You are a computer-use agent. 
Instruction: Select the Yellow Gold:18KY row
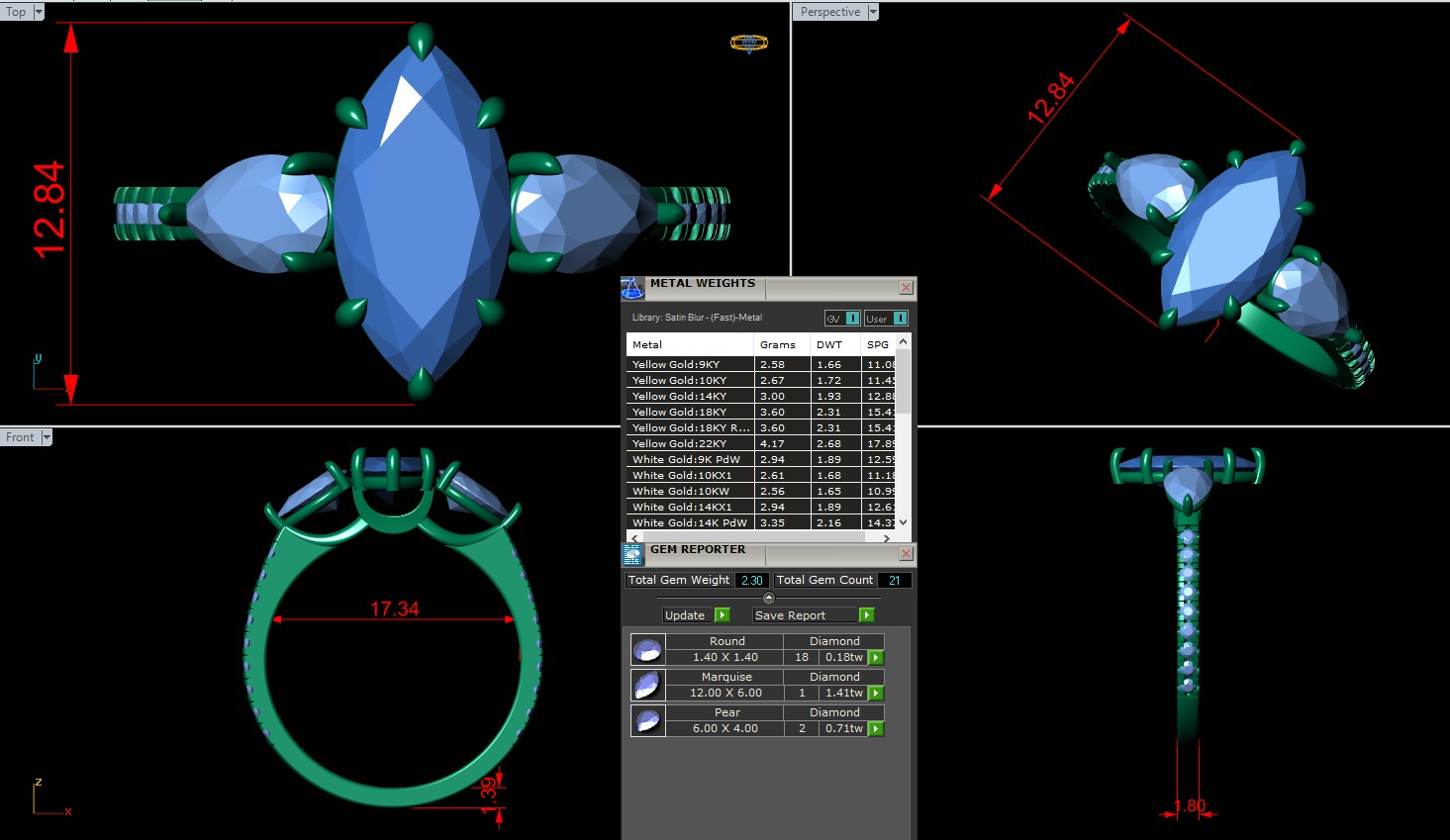click(x=761, y=412)
